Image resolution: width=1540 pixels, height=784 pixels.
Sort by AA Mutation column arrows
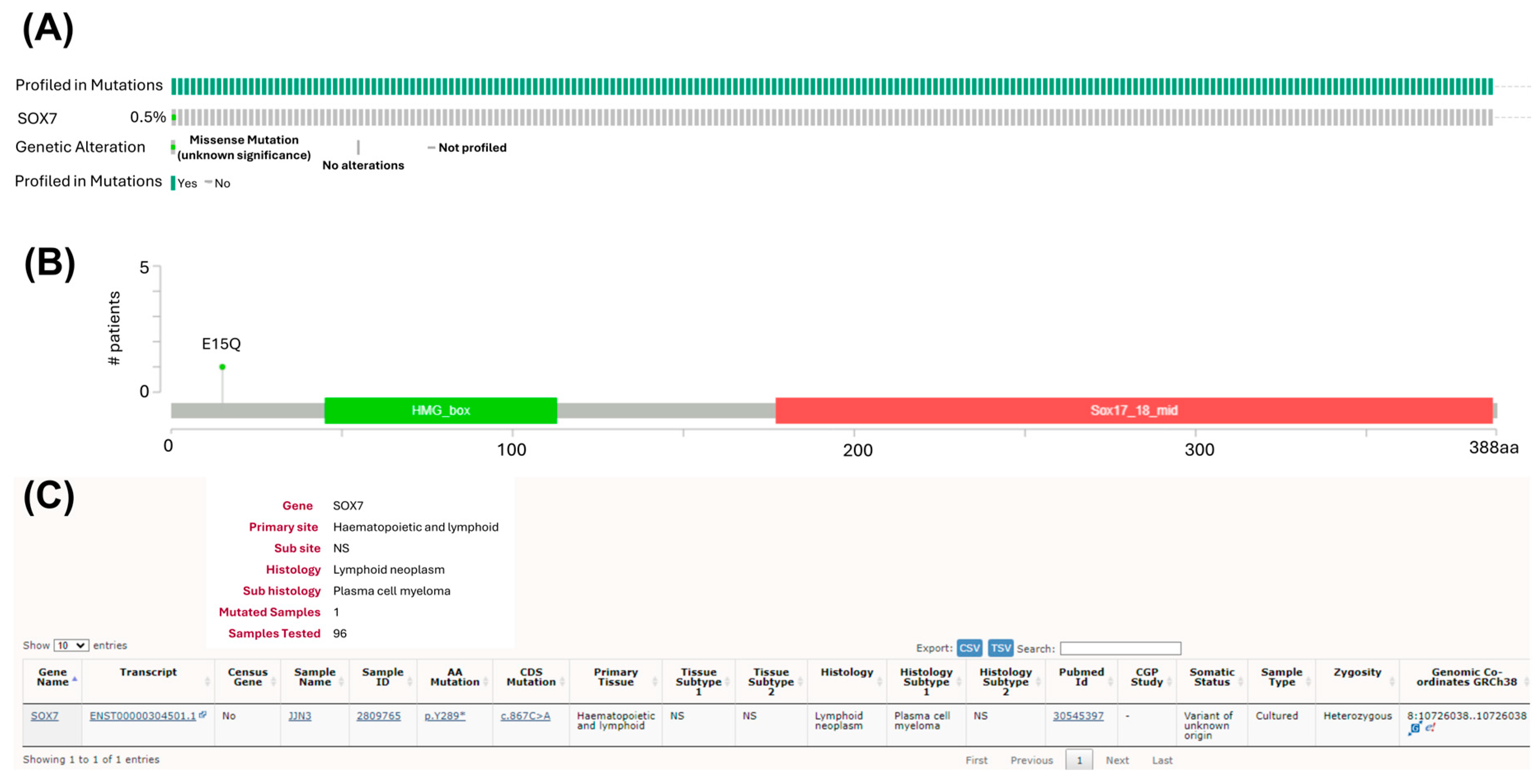point(486,682)
